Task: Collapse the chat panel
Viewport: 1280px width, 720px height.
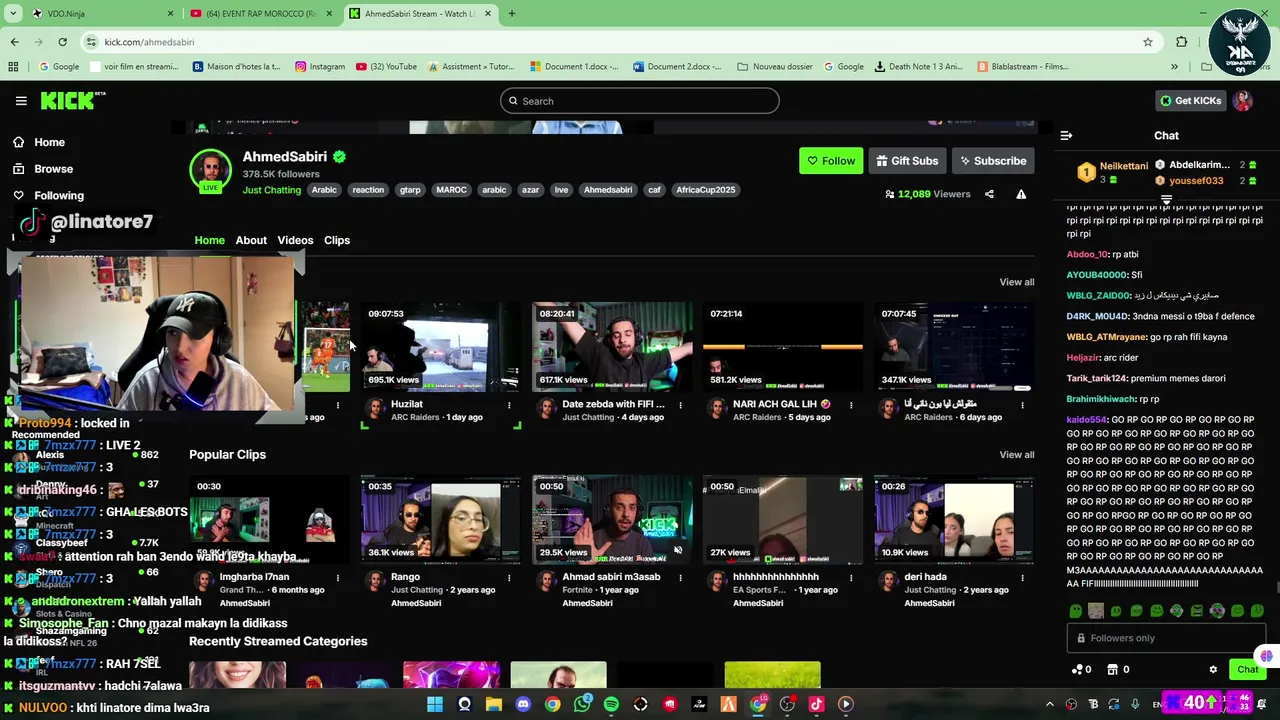Action: tap(1066, 136)
